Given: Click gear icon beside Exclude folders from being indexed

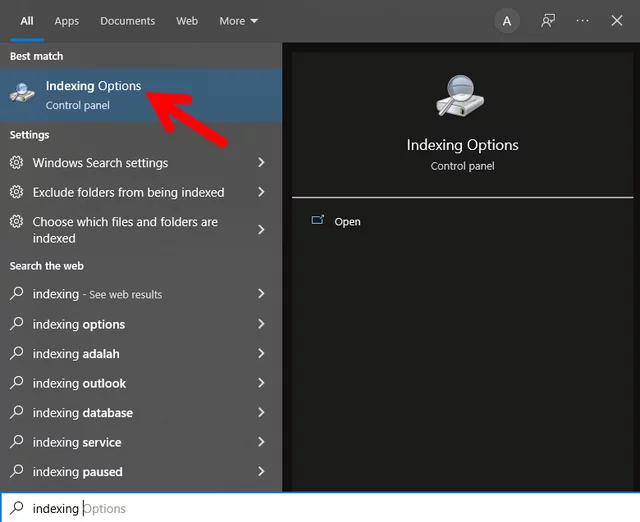Looking at the screenshot, I should tap(16, 192).
